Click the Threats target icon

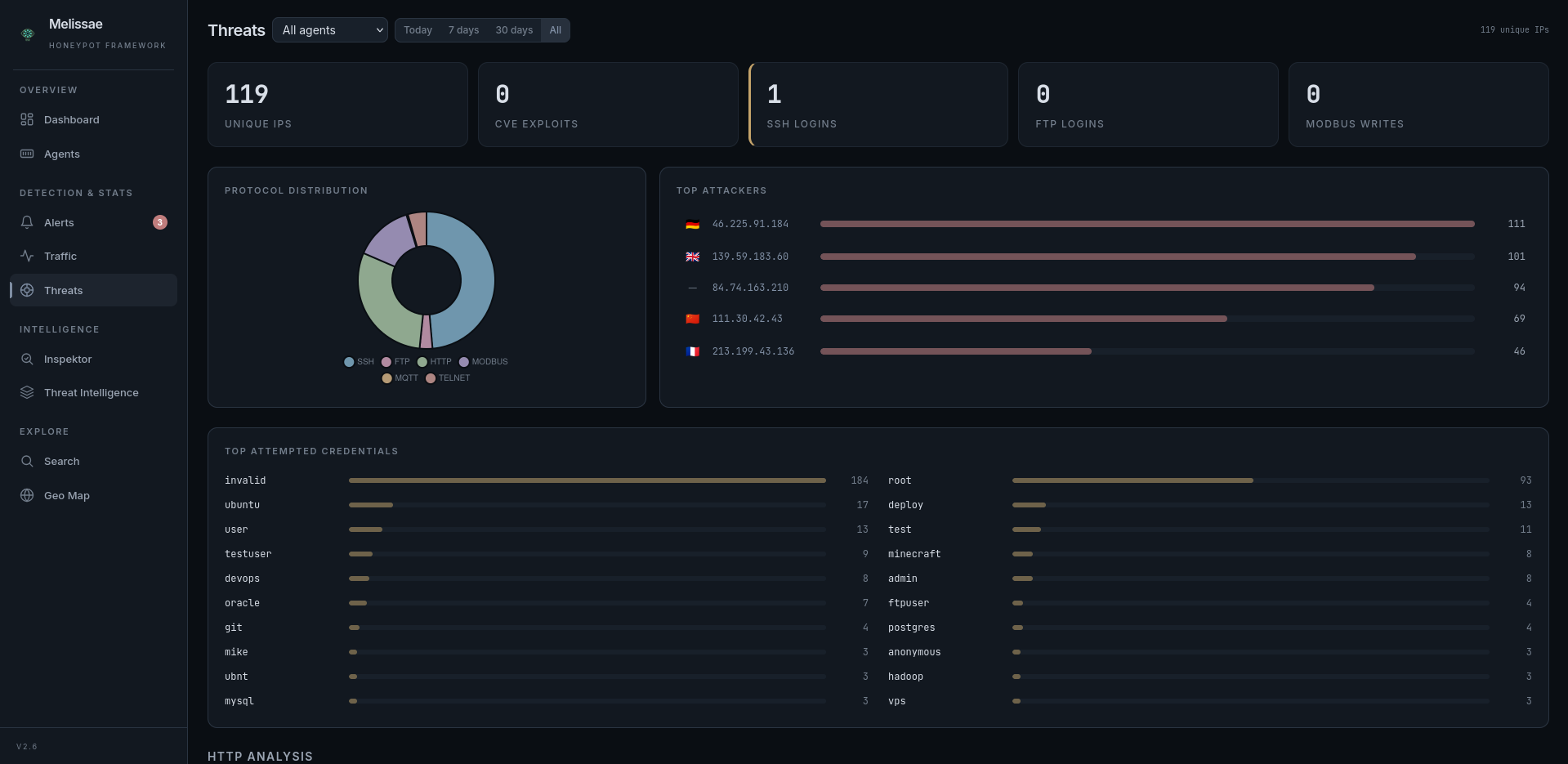(27, 290)
